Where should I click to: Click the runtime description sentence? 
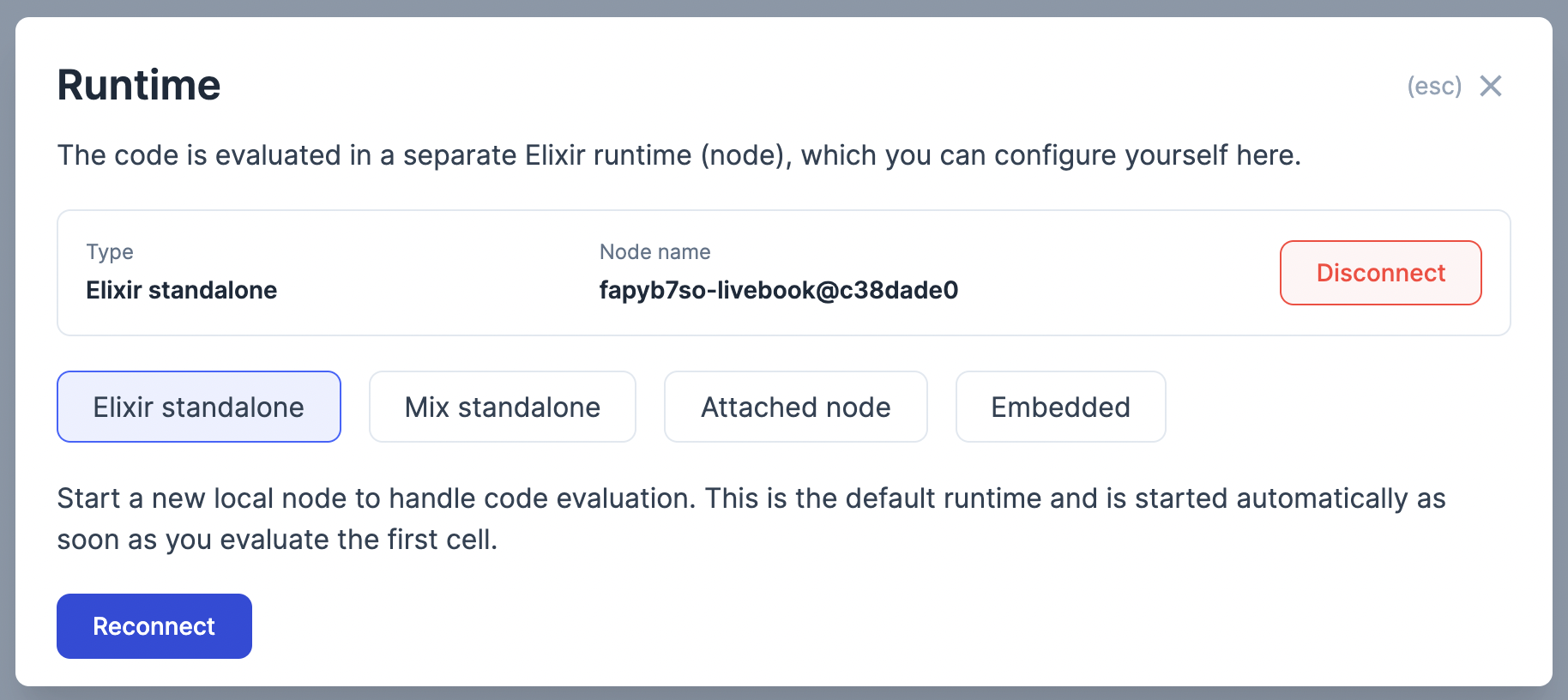click(x=678, y=155)
